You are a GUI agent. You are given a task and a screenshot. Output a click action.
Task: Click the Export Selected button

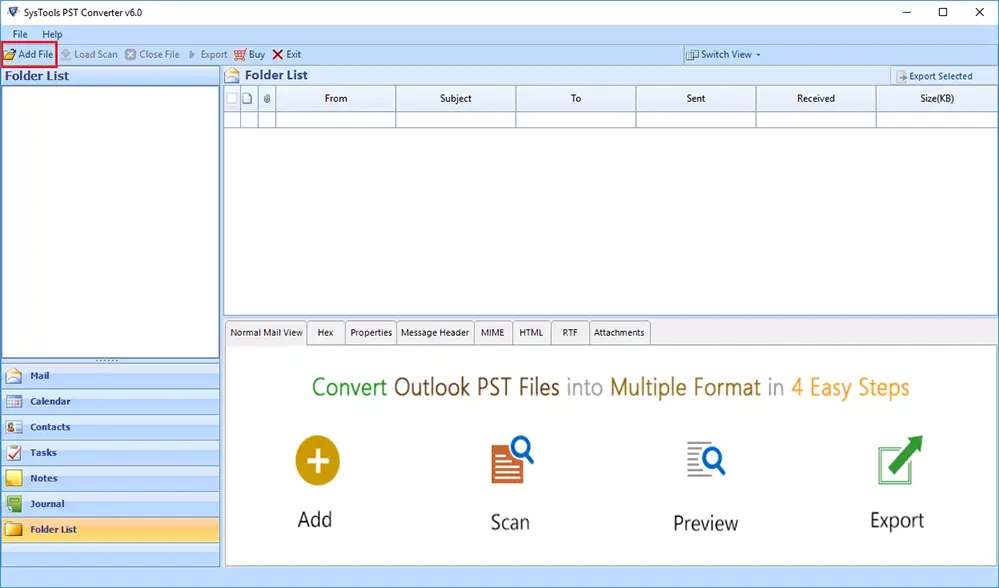click(x=934, y=76)
